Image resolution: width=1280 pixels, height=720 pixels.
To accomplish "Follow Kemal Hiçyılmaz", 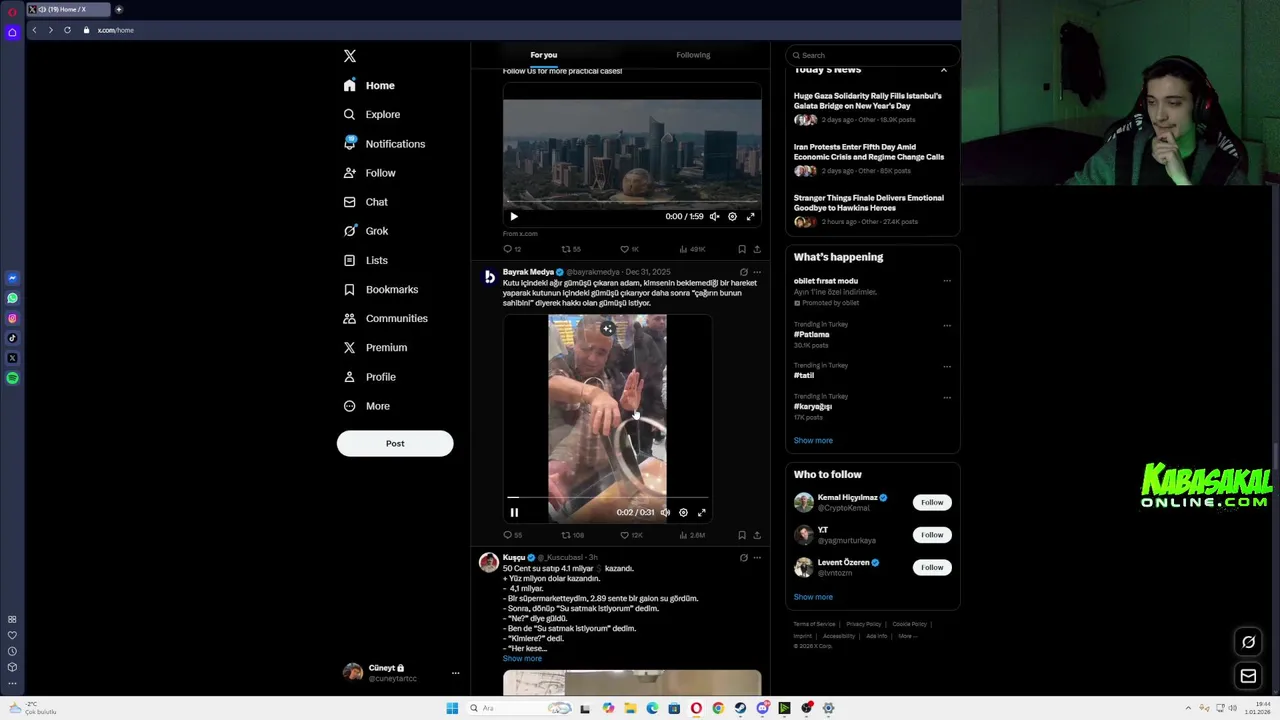I will (932, 502).
